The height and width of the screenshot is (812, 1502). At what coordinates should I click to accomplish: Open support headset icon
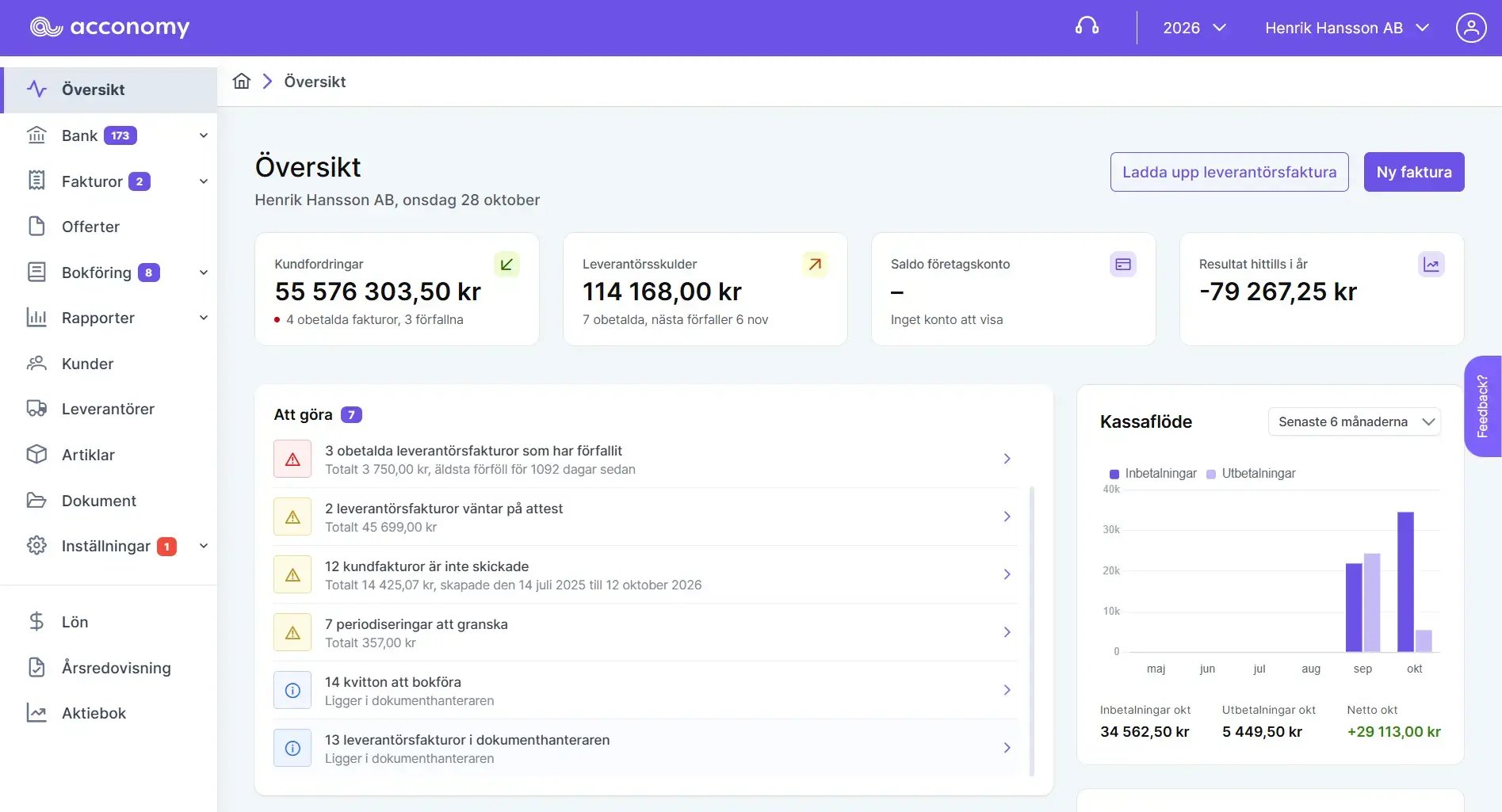click(x=1087, y=27)
